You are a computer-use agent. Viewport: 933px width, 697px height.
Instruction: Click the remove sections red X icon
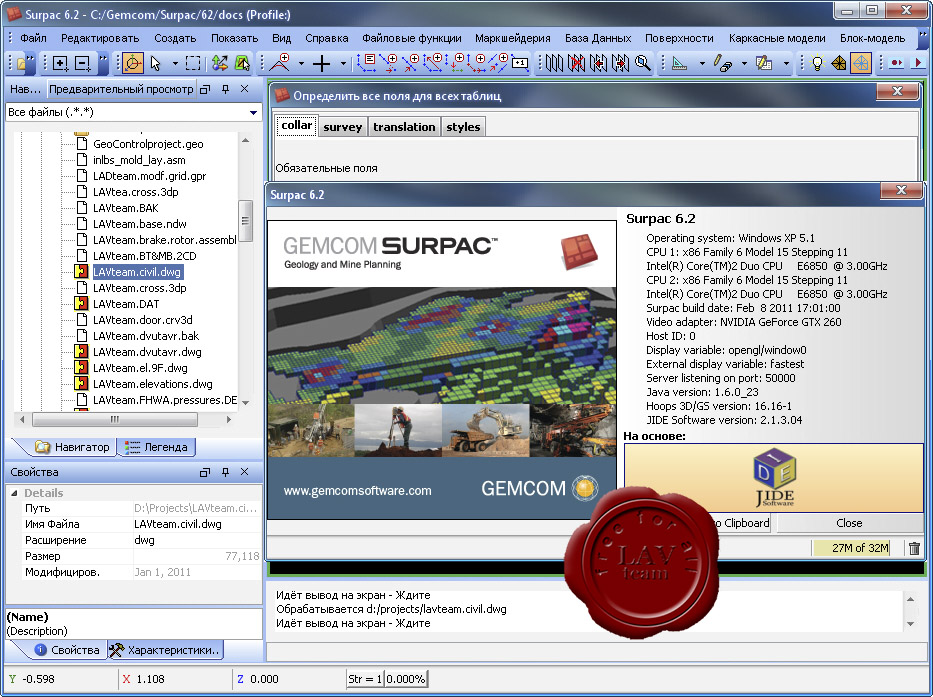576,63
